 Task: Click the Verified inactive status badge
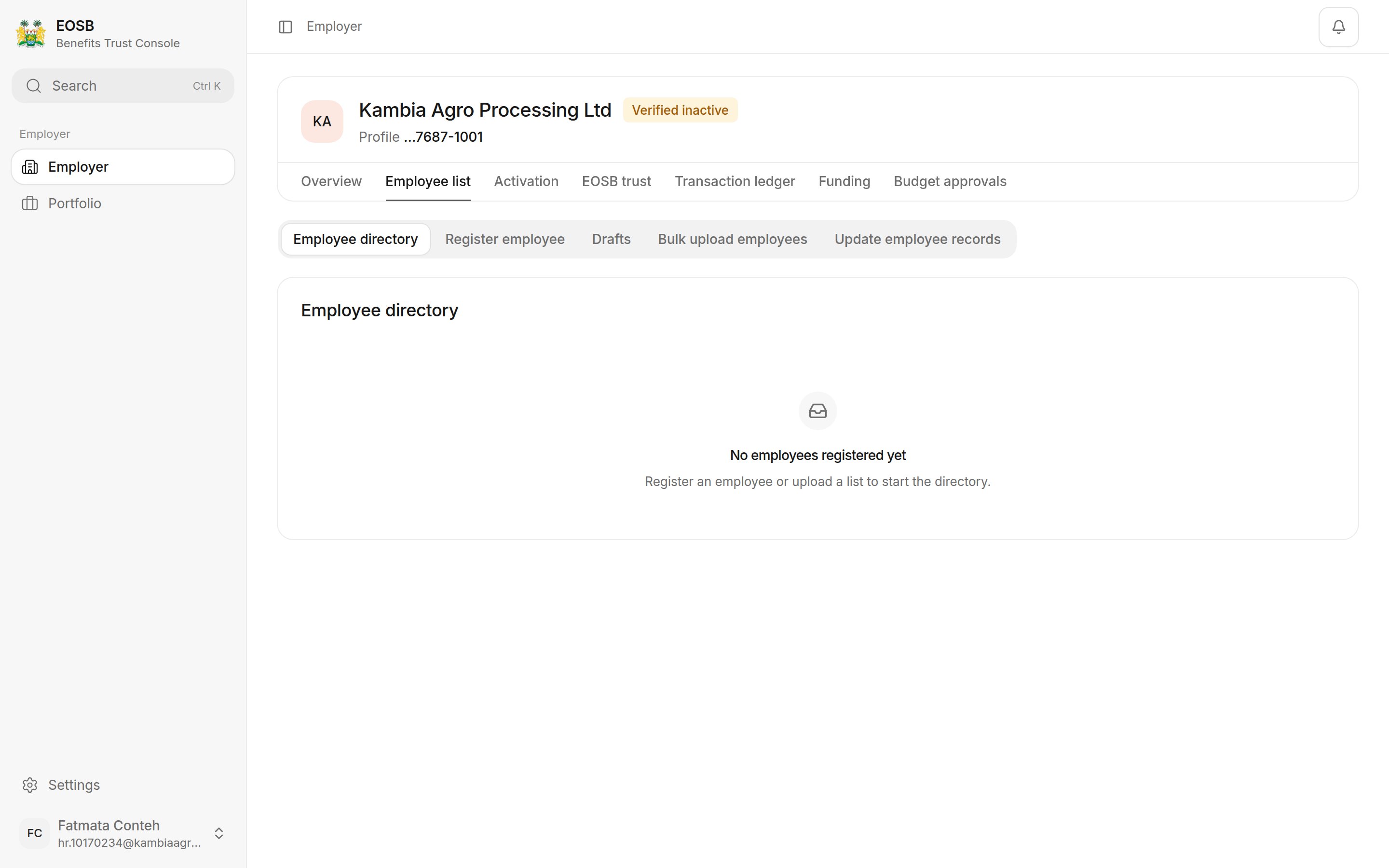click(x=680, y=110)
